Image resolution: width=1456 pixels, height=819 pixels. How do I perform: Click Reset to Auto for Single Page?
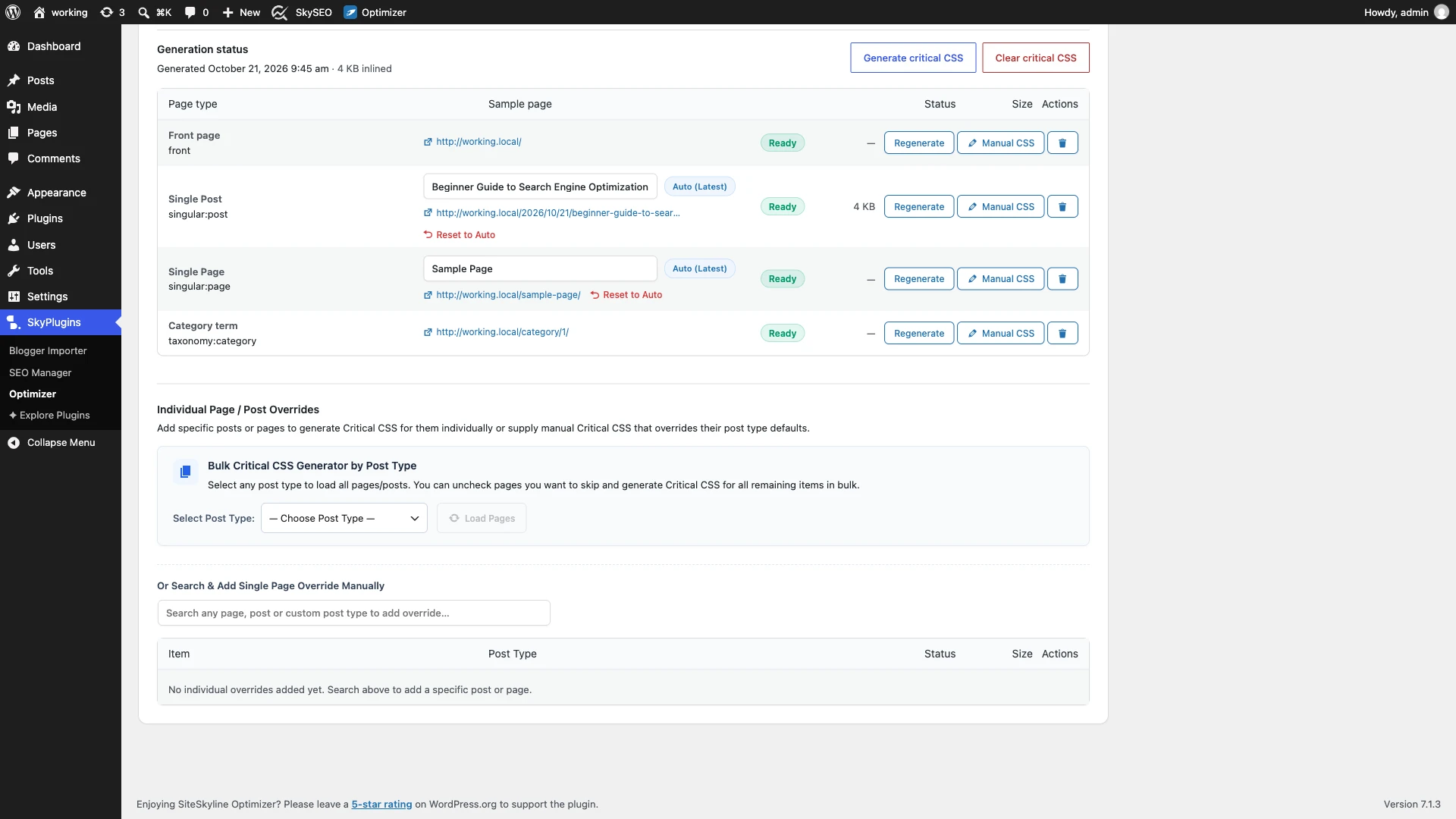coord(626,295)
